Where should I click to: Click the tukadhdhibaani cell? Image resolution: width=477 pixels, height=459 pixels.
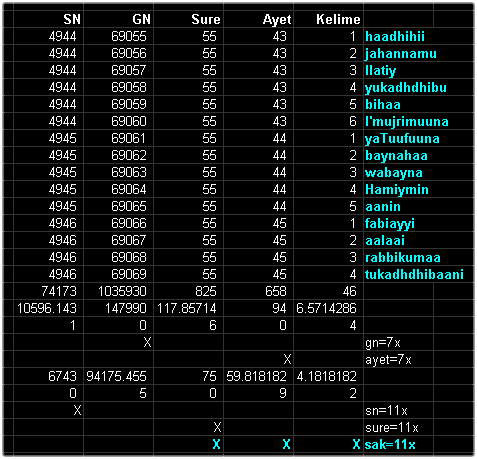(418, 274)
